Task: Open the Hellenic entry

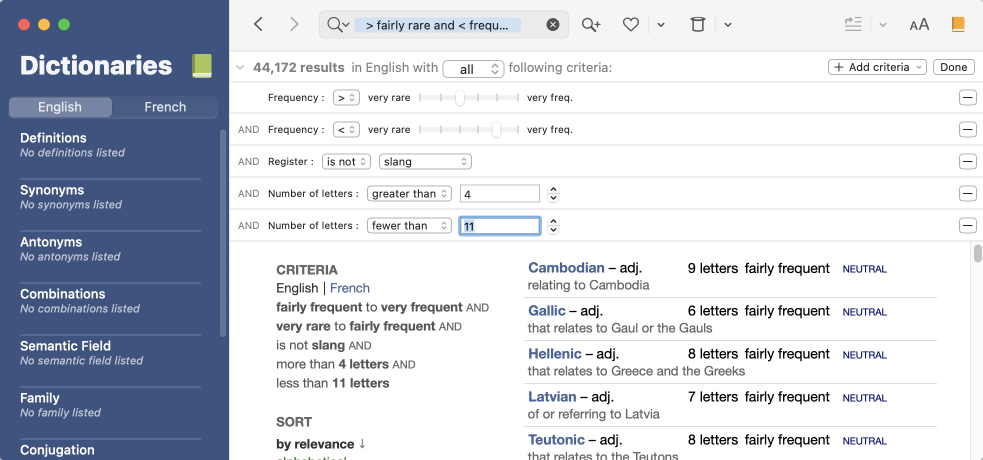Action: tap(554, 354)
